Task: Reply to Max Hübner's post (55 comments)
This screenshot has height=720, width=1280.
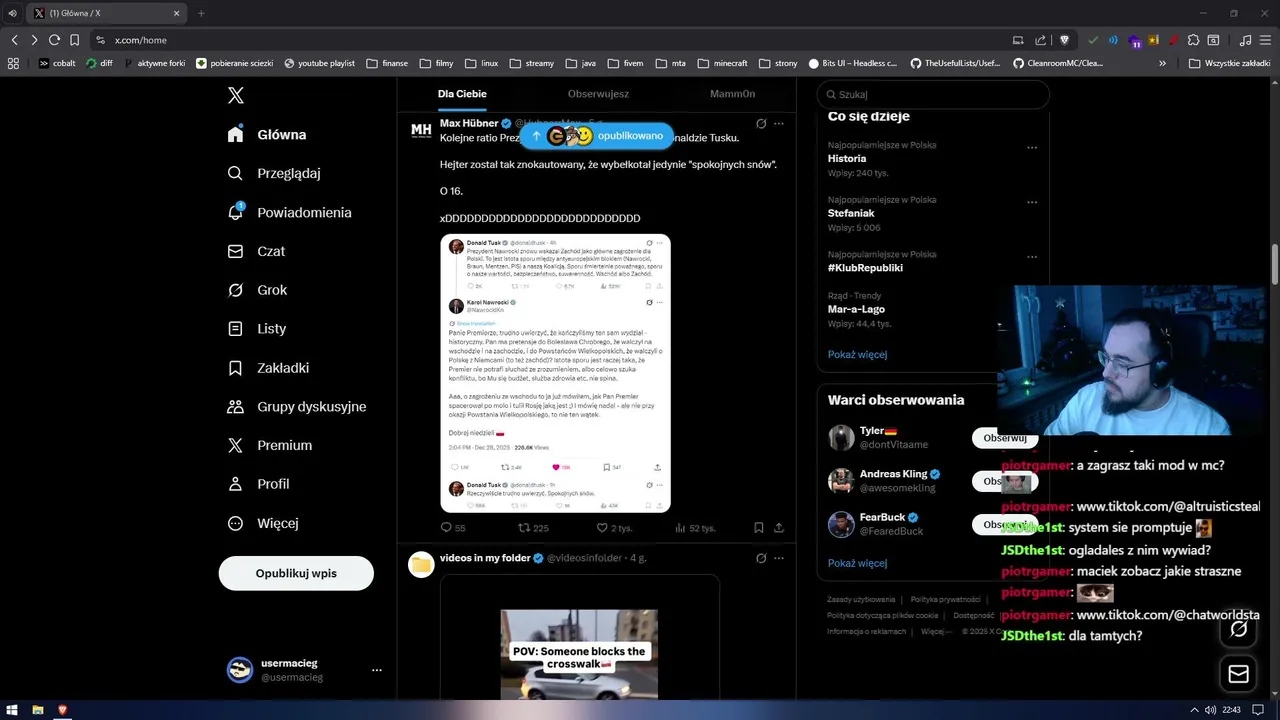Action: [453, 528]
